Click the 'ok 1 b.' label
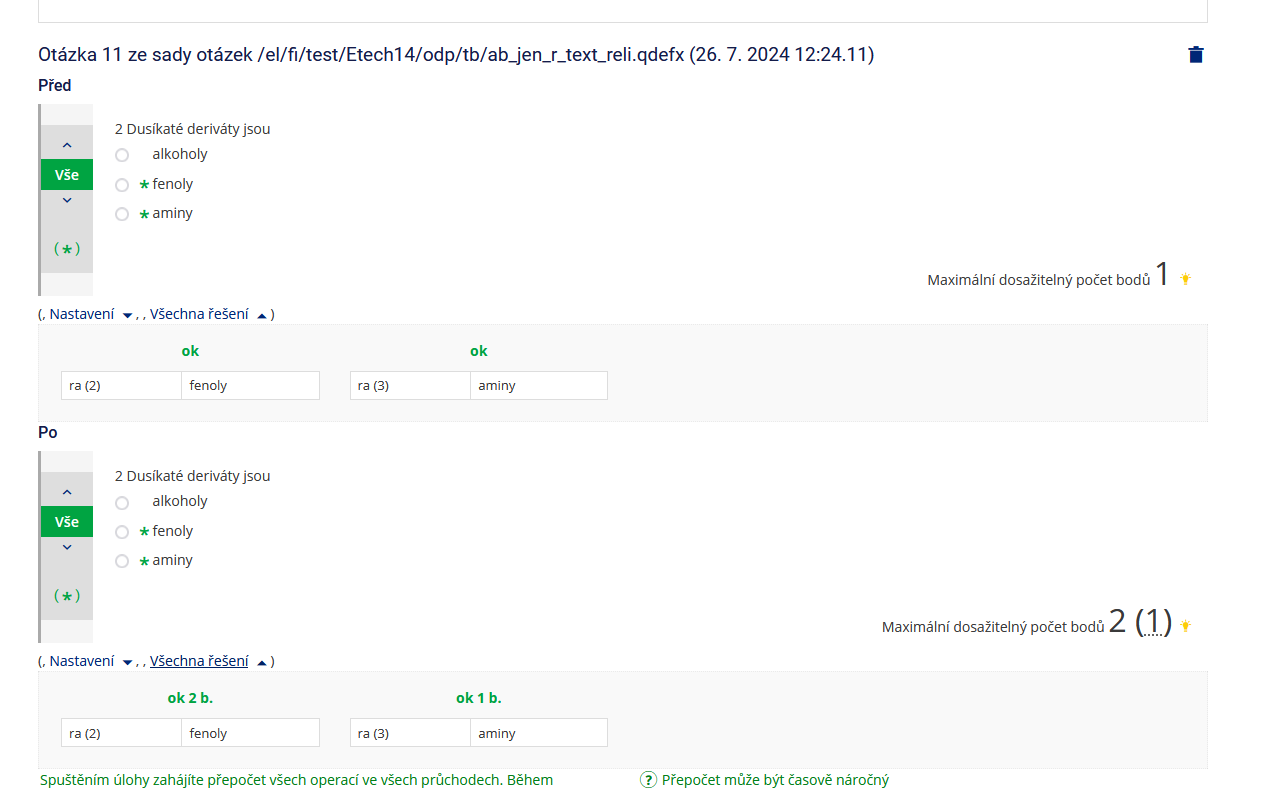1270x791 pixels. [479, 698]
